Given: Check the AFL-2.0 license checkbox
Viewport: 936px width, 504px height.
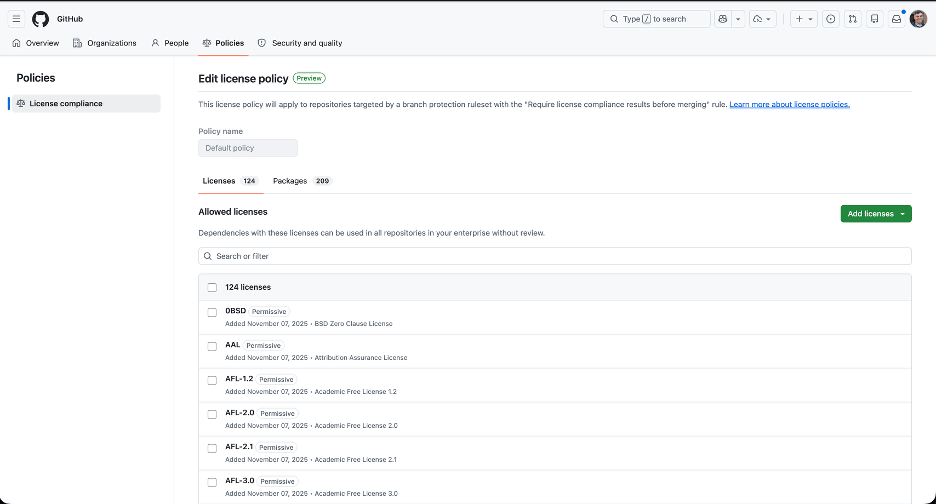Looking at the screenshot, I should [x=212, y=414].
